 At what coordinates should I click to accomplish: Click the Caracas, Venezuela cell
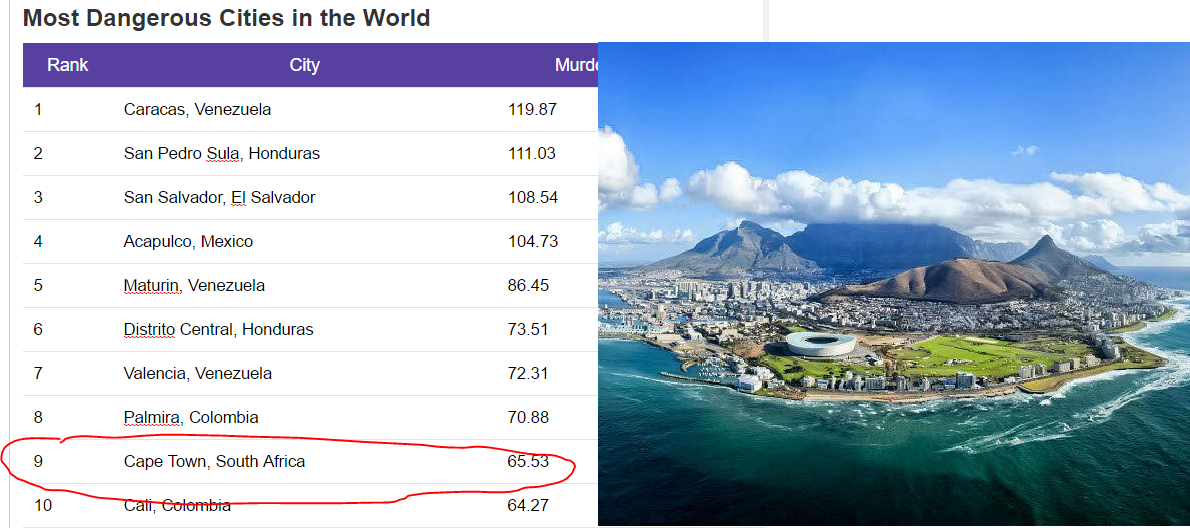pyautogui.click(x=197, y=109)
